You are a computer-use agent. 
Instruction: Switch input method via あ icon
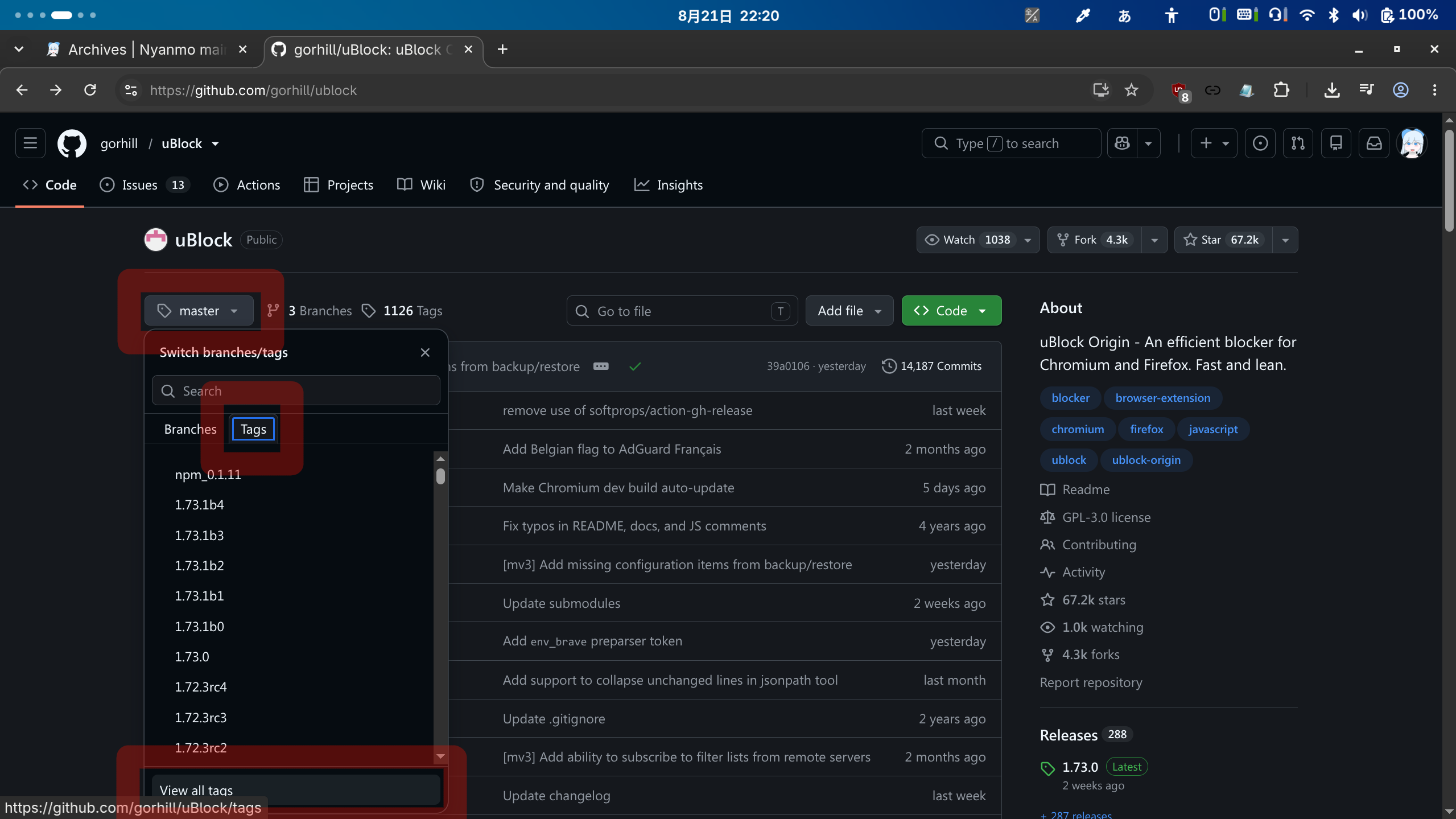pos(1124,16)
